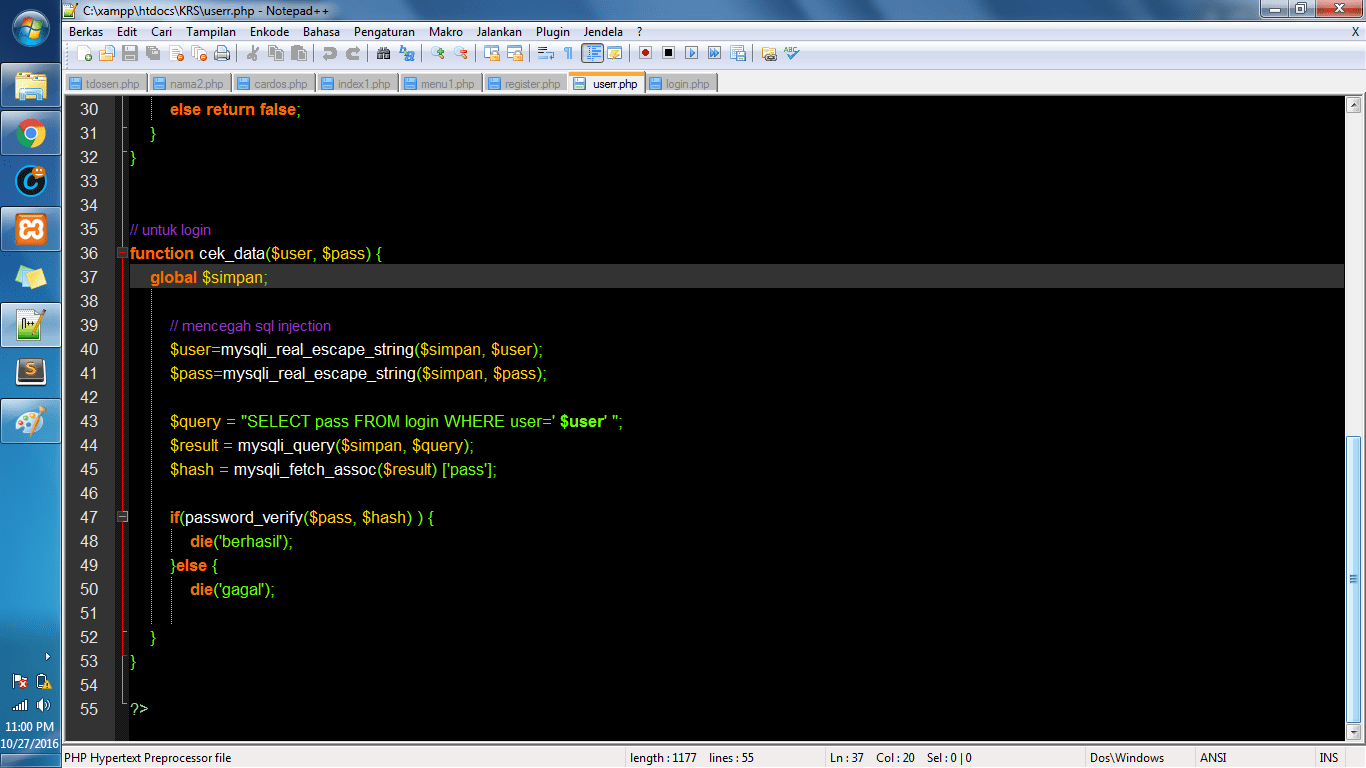Click the editor scrollbar down arrow

[1354, 732]
